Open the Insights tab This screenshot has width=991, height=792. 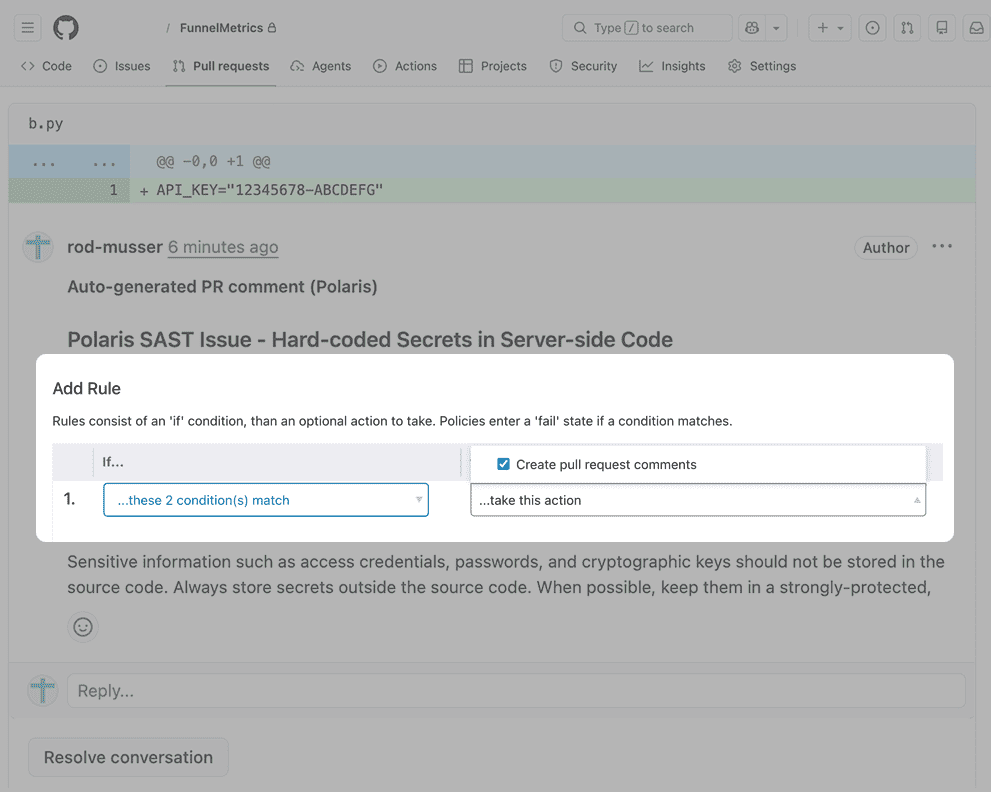pos(672,66)
